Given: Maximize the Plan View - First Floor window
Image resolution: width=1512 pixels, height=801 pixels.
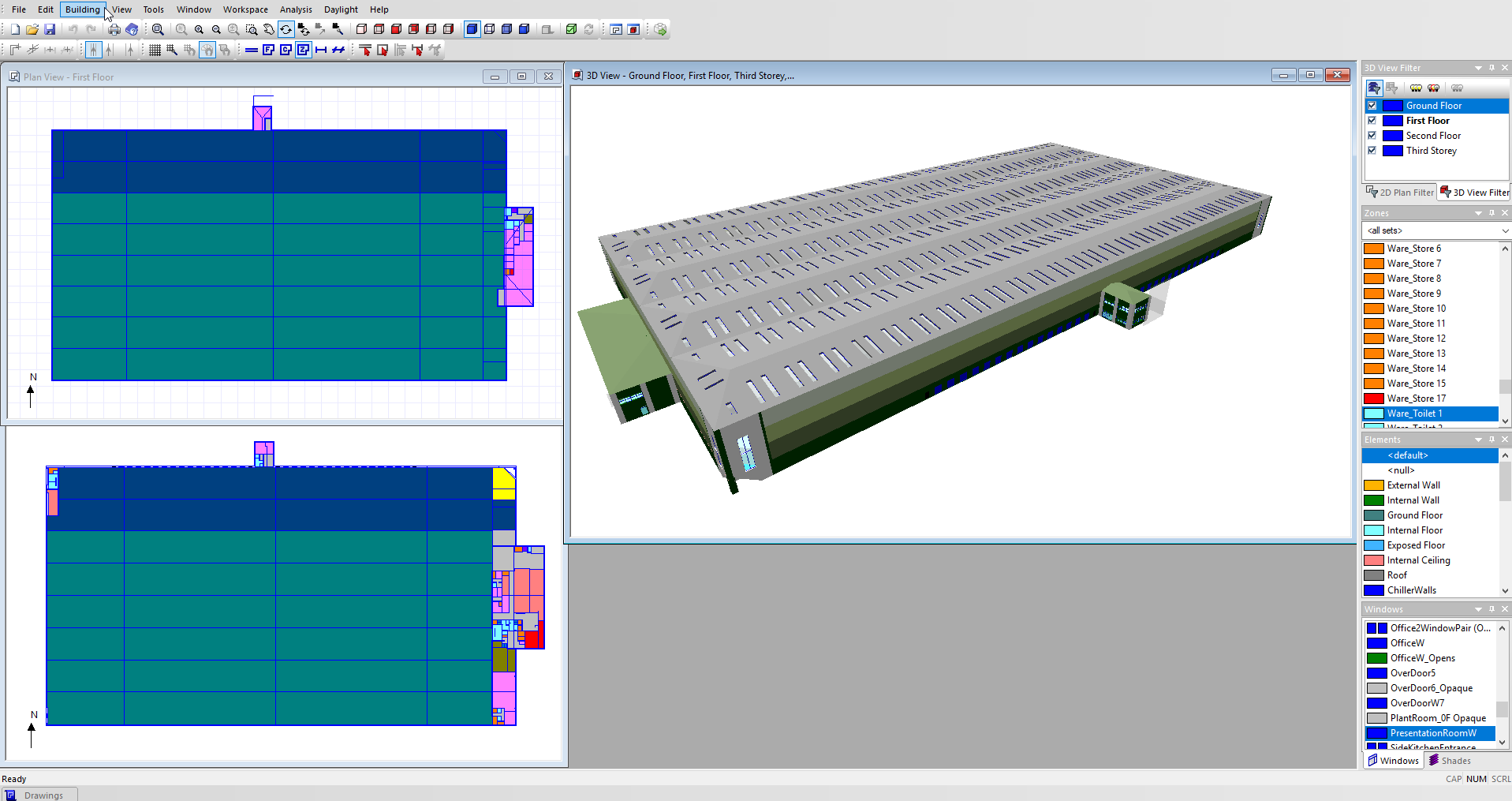Looking at the screenshot, I should click(521, 77).
